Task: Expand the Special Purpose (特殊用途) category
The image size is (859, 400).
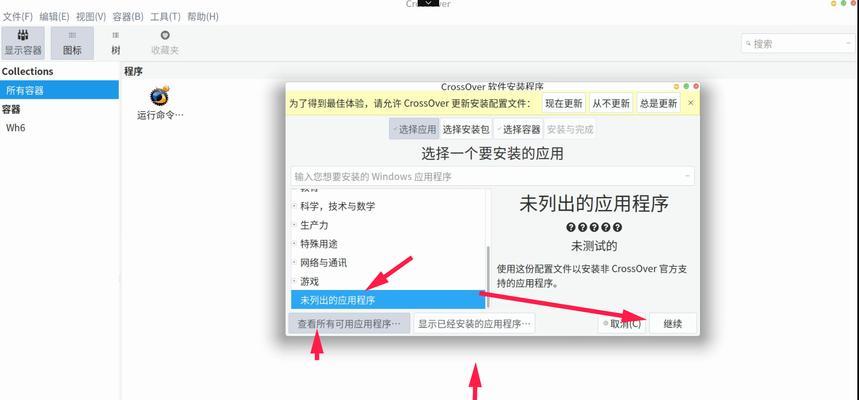Action: pyautogui.click(x=294, y=244)
